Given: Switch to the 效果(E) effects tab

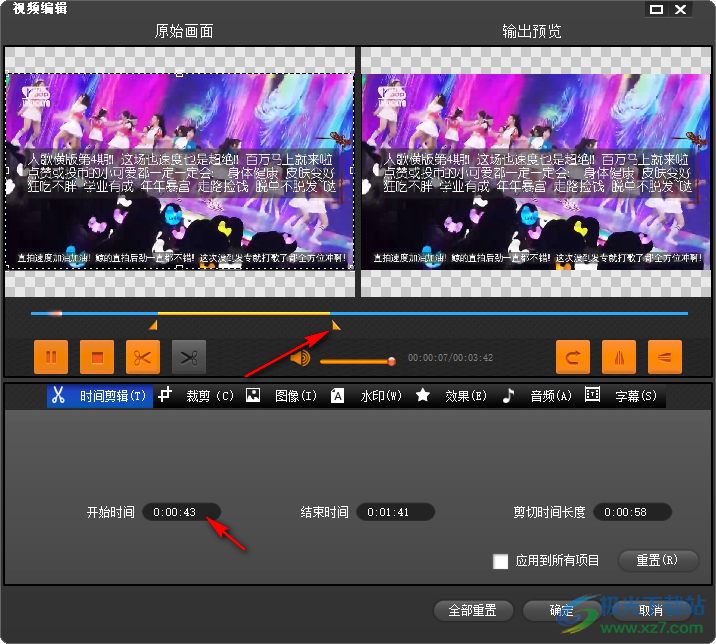Looking at the screenshot, I should [451, 396].
